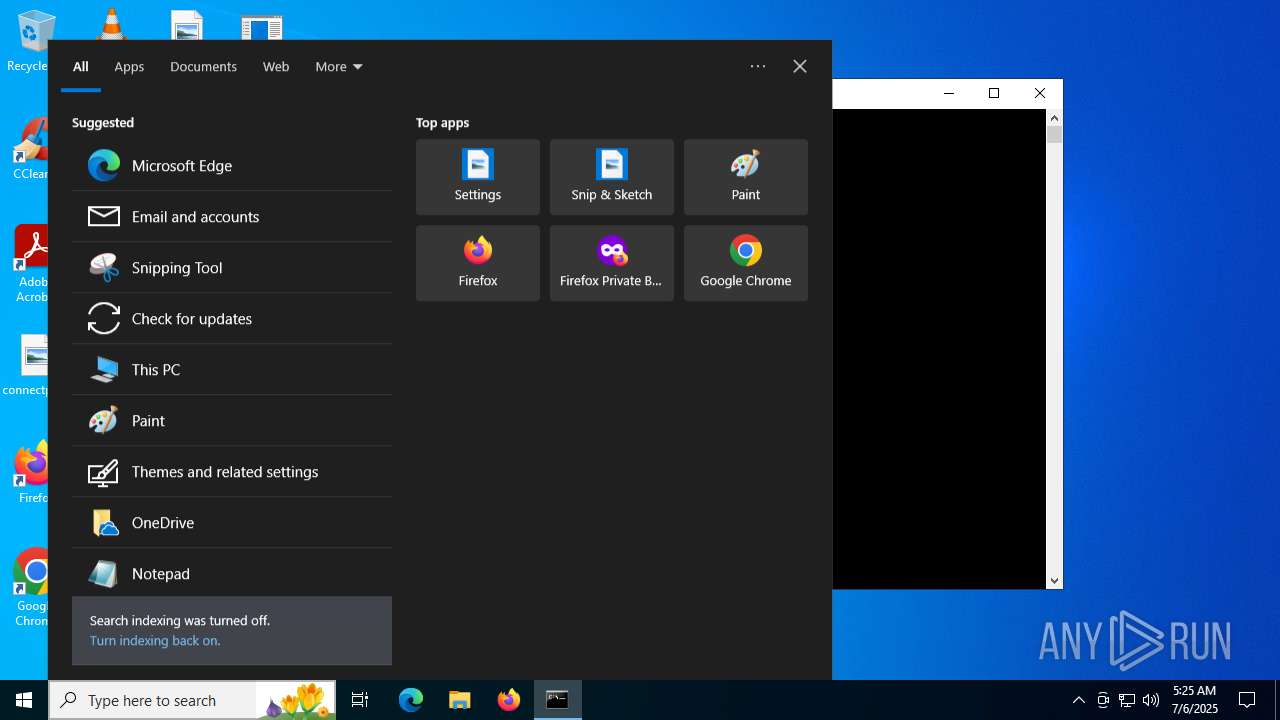The width and height of the screenshot is (1280, 720).
Task: Open Microsoft Edge from the taskbar
Action: pos(411,700)
